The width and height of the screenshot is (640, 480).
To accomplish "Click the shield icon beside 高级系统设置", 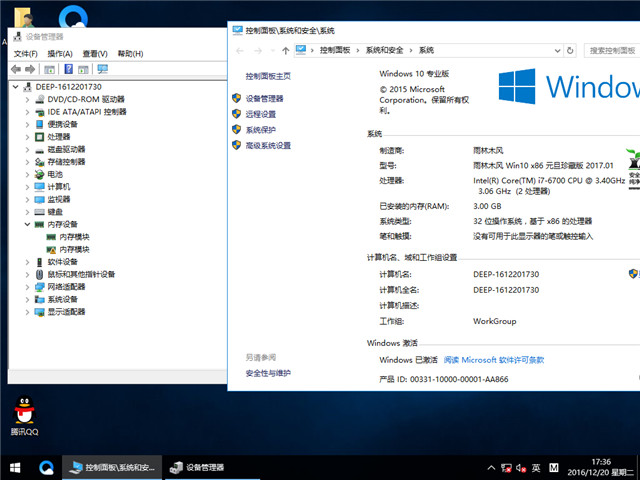I will pos(237,145).
